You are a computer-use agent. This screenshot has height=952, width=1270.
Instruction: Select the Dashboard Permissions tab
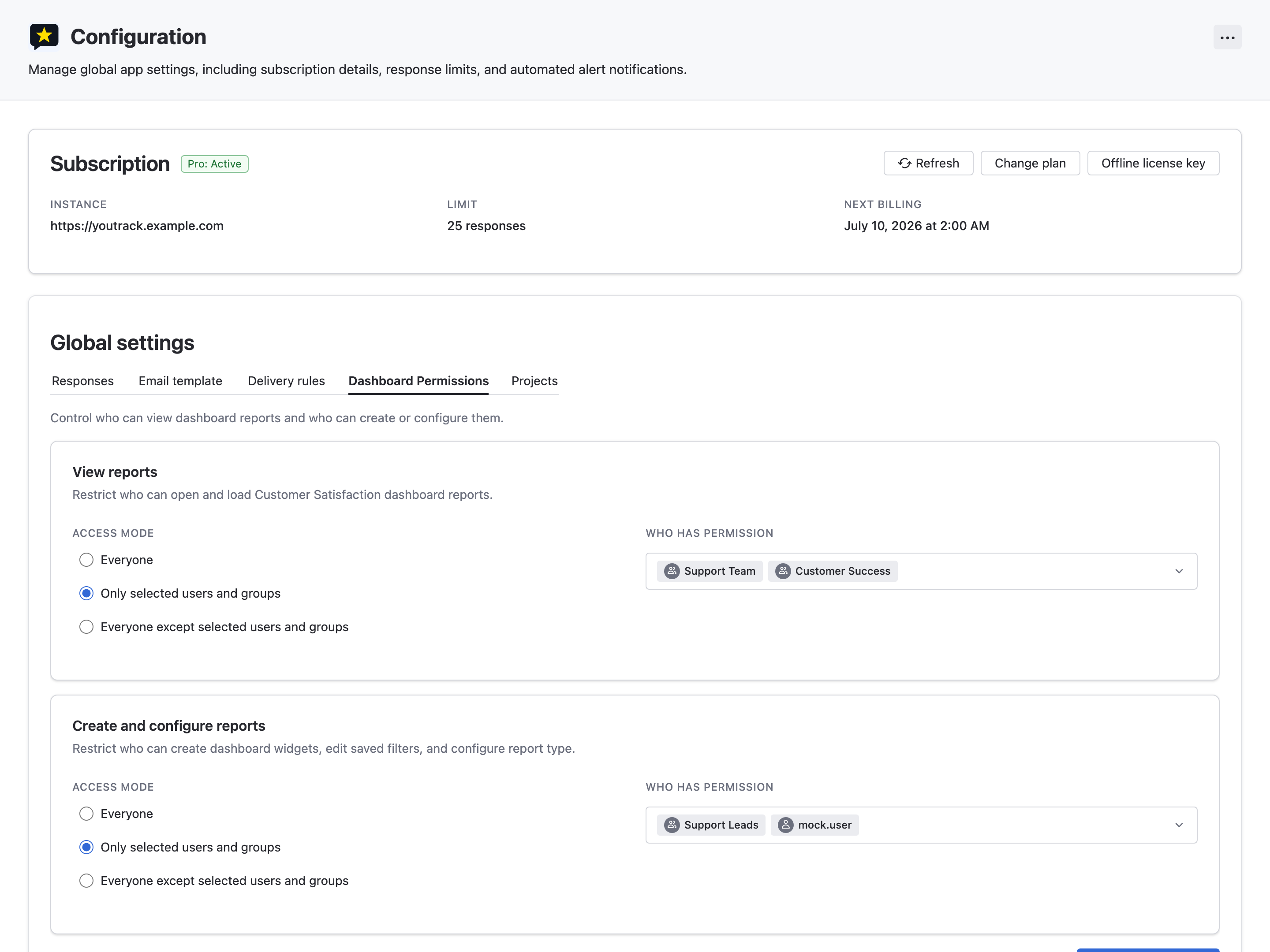[418, 381]
